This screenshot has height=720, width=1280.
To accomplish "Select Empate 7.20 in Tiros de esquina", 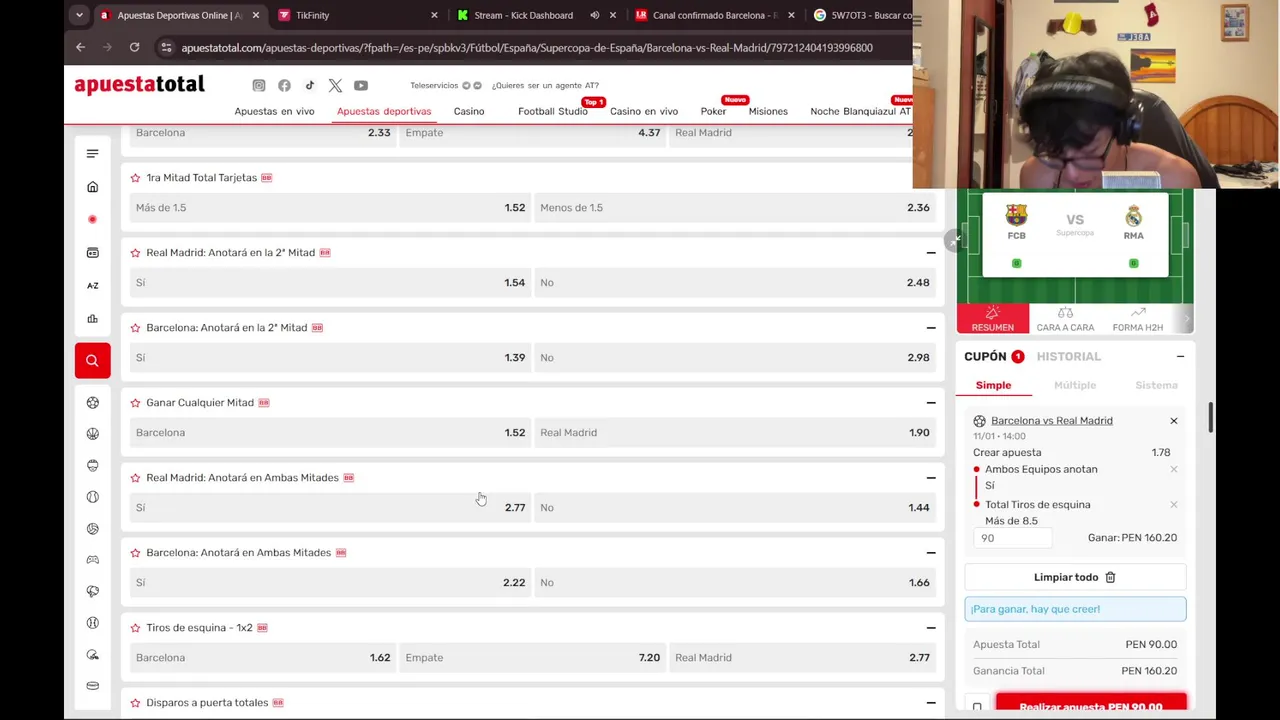I will (x=532, y=657).
